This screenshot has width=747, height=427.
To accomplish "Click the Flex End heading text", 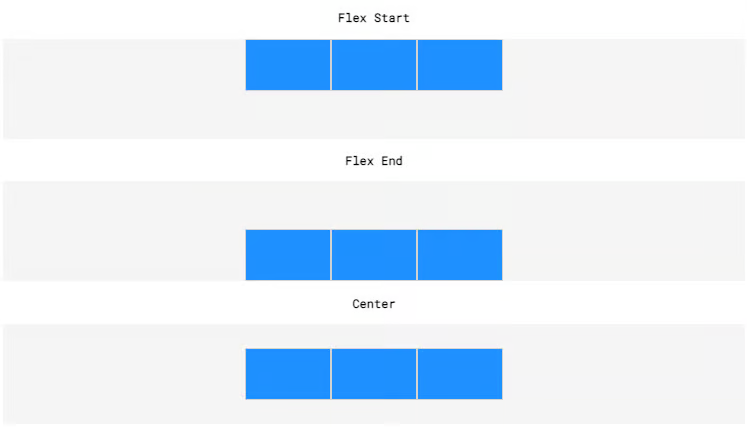I will pyautogui.click(x=374, y=161).
